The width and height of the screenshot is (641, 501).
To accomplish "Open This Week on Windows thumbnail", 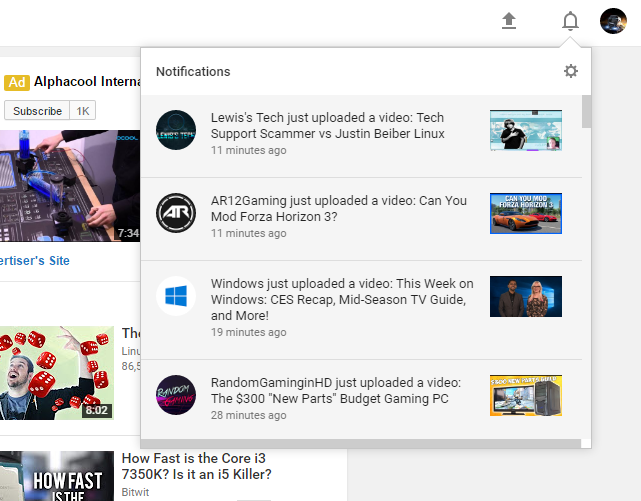I will coord(526,296).
